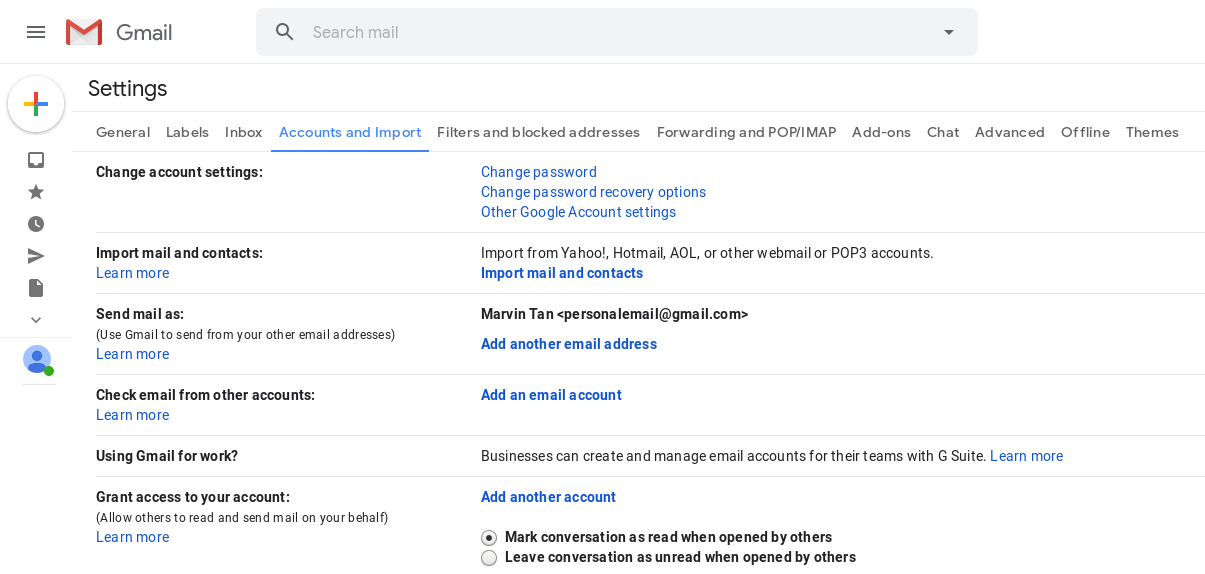The width and height of the screenshot is (1205, 574).
Task: Open the Inbox icon in sidebar
Action: (36, 160)
